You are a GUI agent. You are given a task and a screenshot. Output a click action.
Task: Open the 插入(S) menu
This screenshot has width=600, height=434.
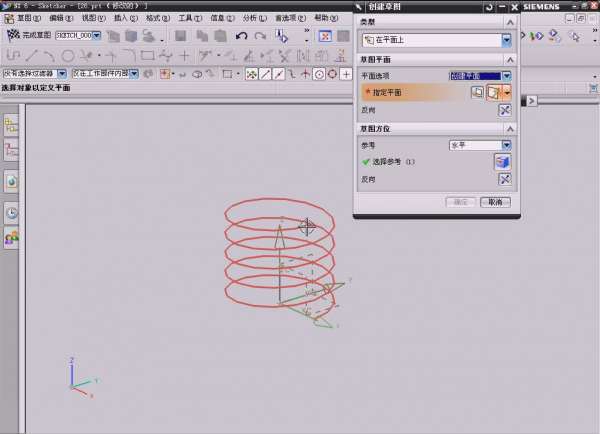point(126,18)
